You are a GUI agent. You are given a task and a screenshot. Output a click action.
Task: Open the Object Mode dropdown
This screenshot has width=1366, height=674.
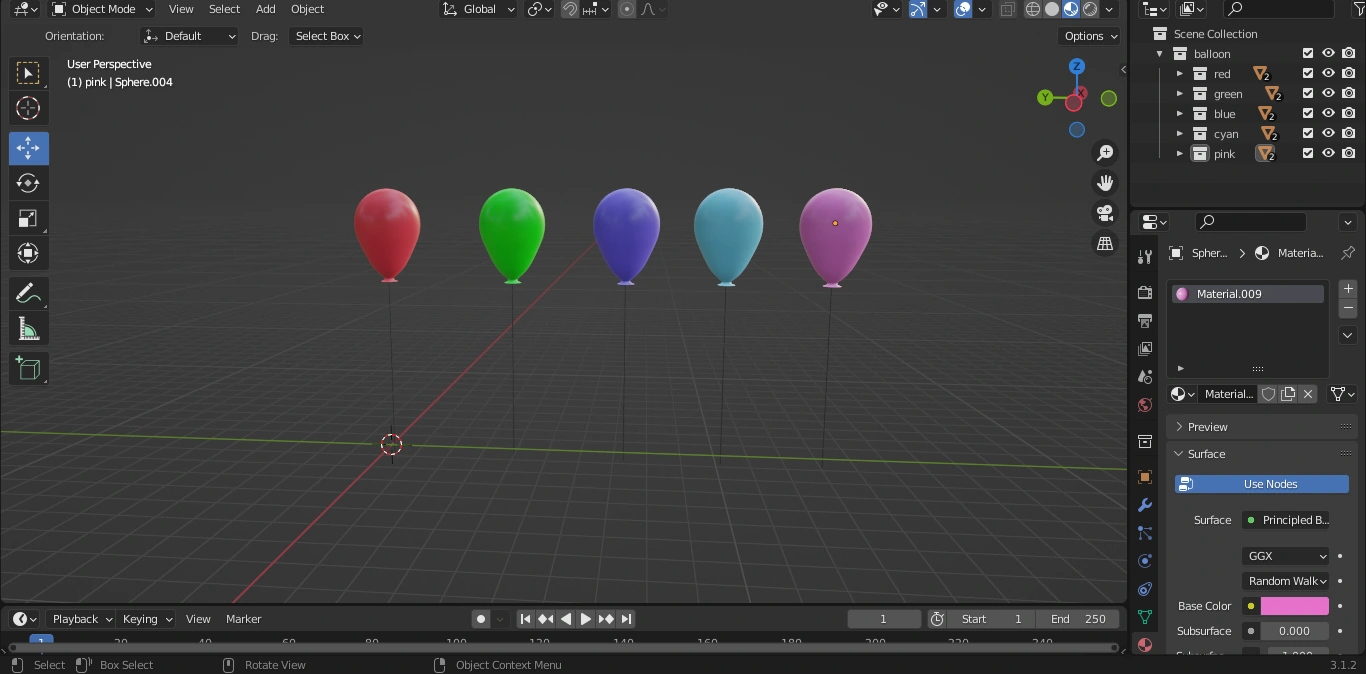101,9
